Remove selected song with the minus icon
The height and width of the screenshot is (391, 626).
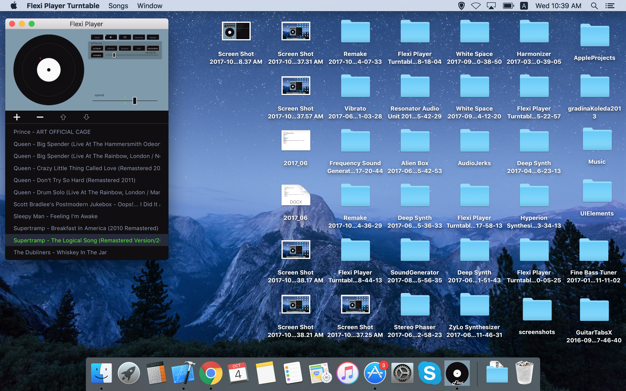(40, 117)
